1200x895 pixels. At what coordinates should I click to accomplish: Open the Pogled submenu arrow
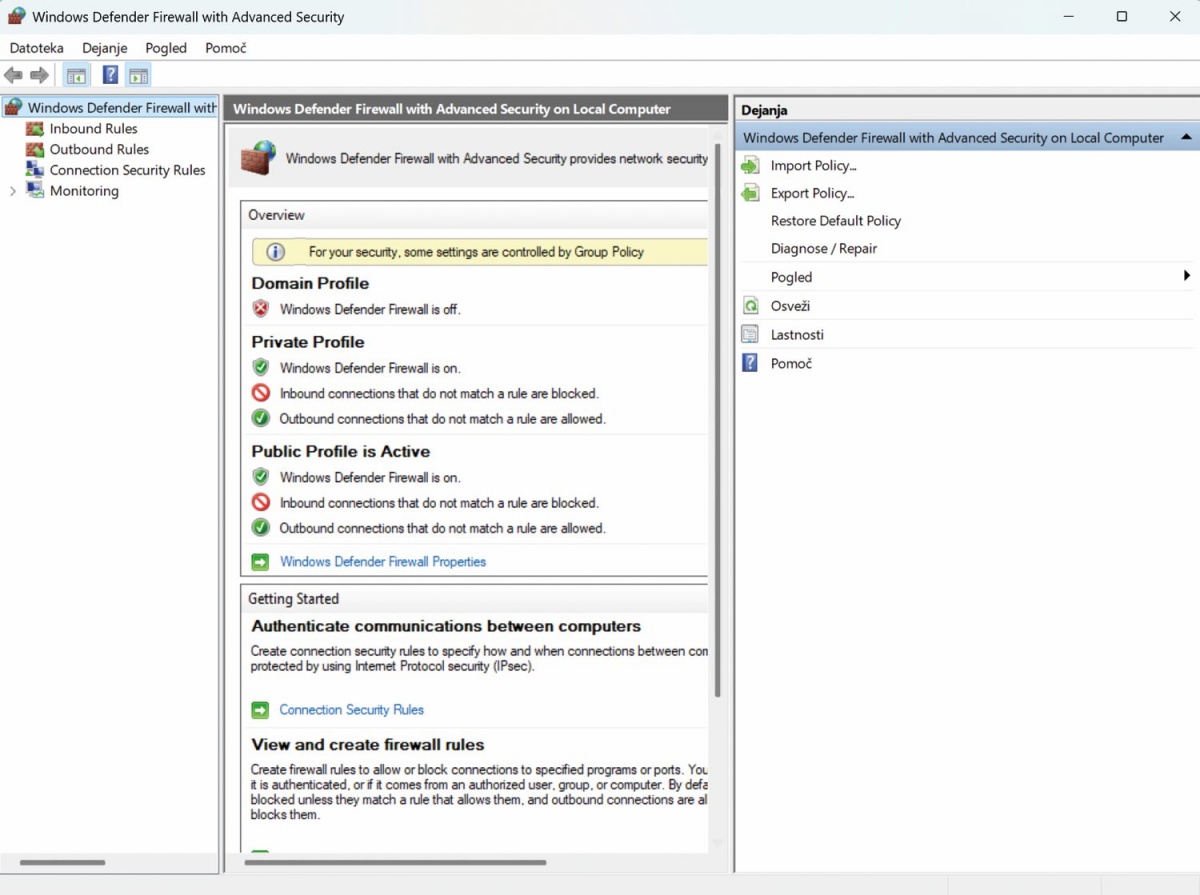pos(1186,276)
